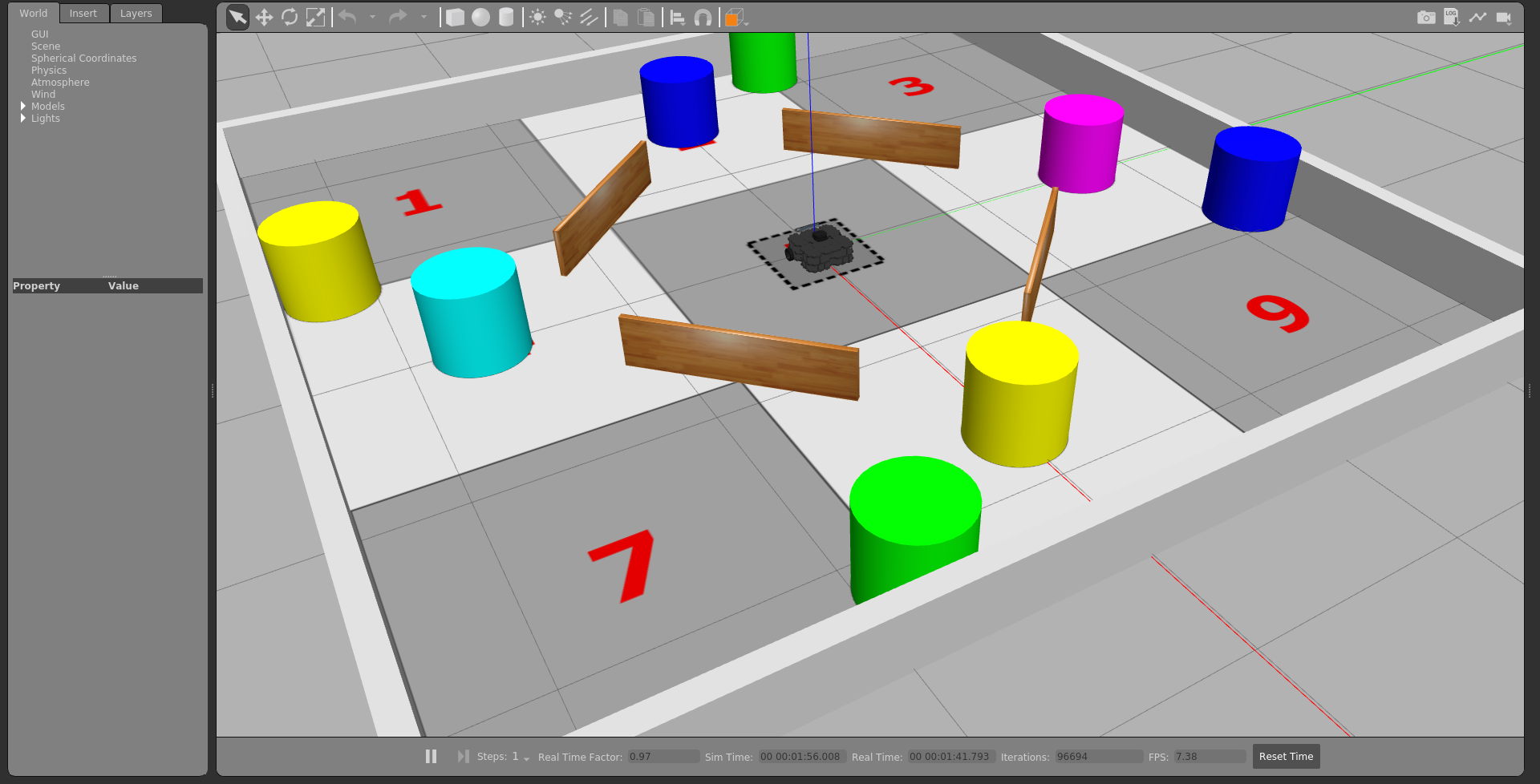Select the magenta cylinder model
The height and width of the screenshot is (784, 1540).
coord(1080,144)
